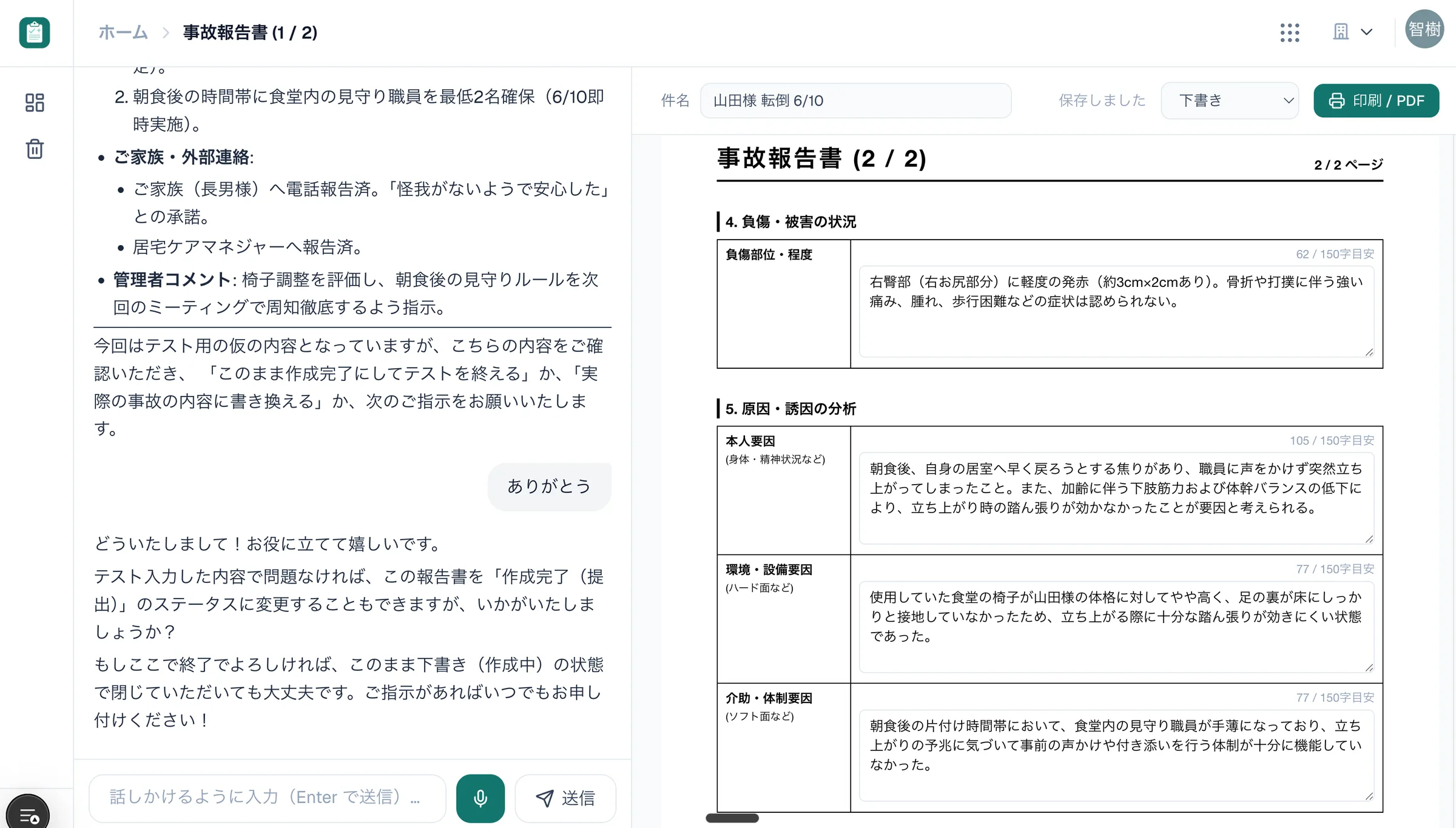Viewport: 1456px width, 828px height.
Task: Click the 印刷 / PDF button
Action: (1376, 101)
